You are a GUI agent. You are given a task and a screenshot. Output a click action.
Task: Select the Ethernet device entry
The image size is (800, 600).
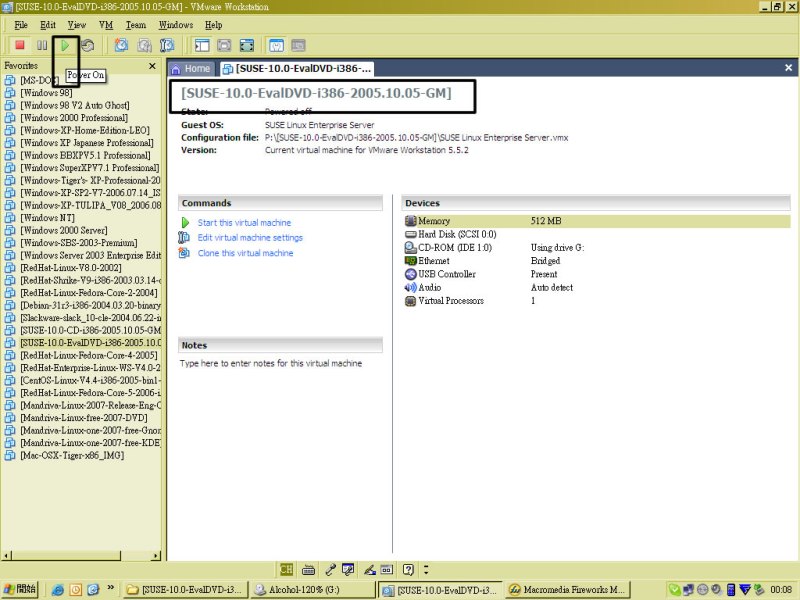click(428, 261)
